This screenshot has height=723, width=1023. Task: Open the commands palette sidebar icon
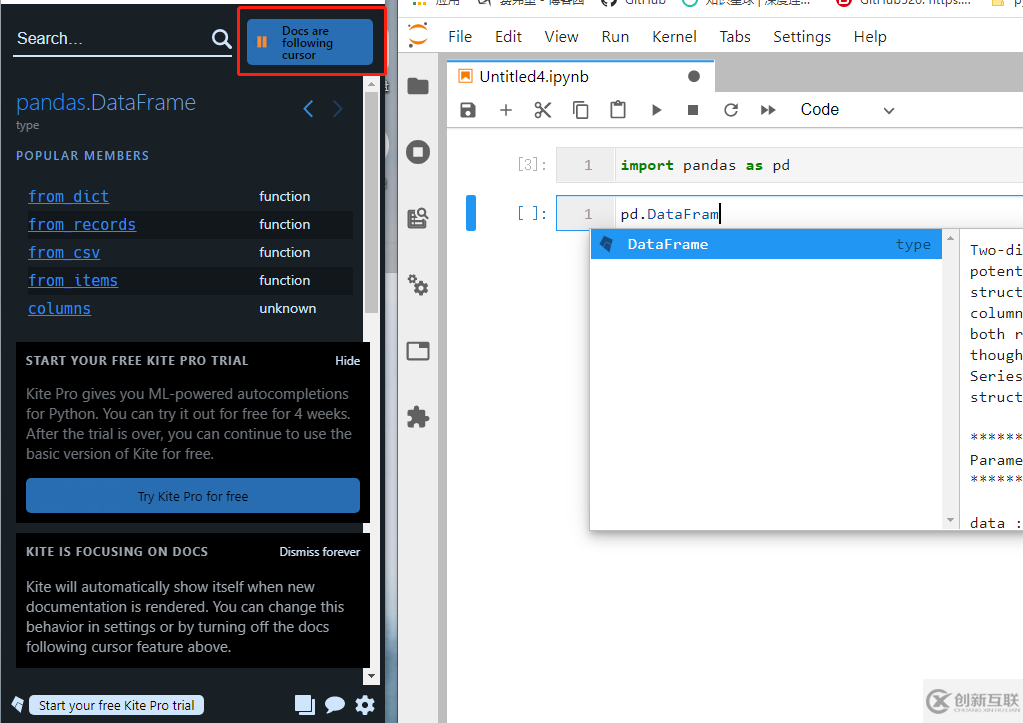click(x=418, y=218)
